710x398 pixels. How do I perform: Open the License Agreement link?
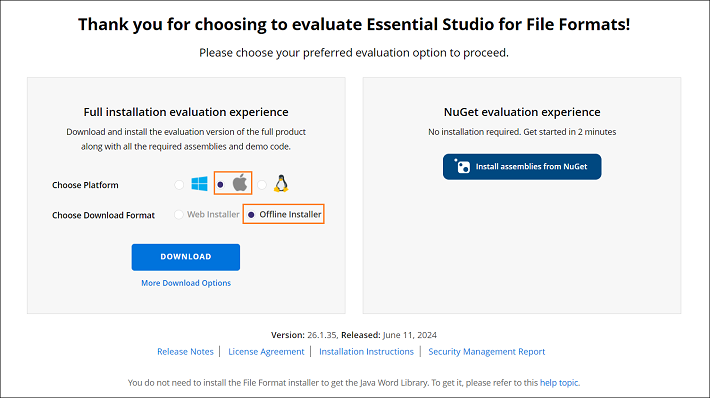(x=266, y=352)
